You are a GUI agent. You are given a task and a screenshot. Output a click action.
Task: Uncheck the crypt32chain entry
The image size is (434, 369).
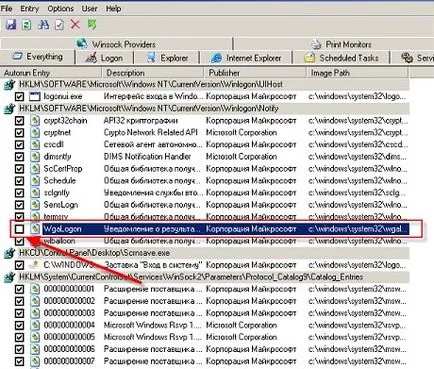(x=20, y=121)
